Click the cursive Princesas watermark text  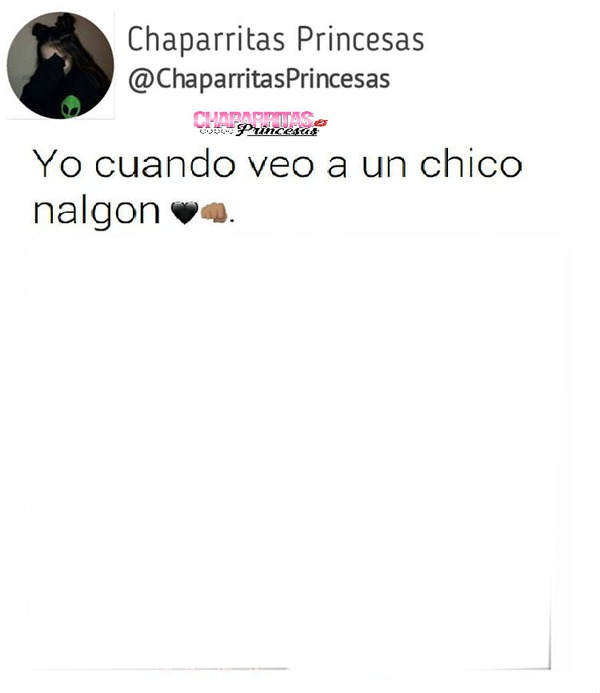click(x=277, y=130)
